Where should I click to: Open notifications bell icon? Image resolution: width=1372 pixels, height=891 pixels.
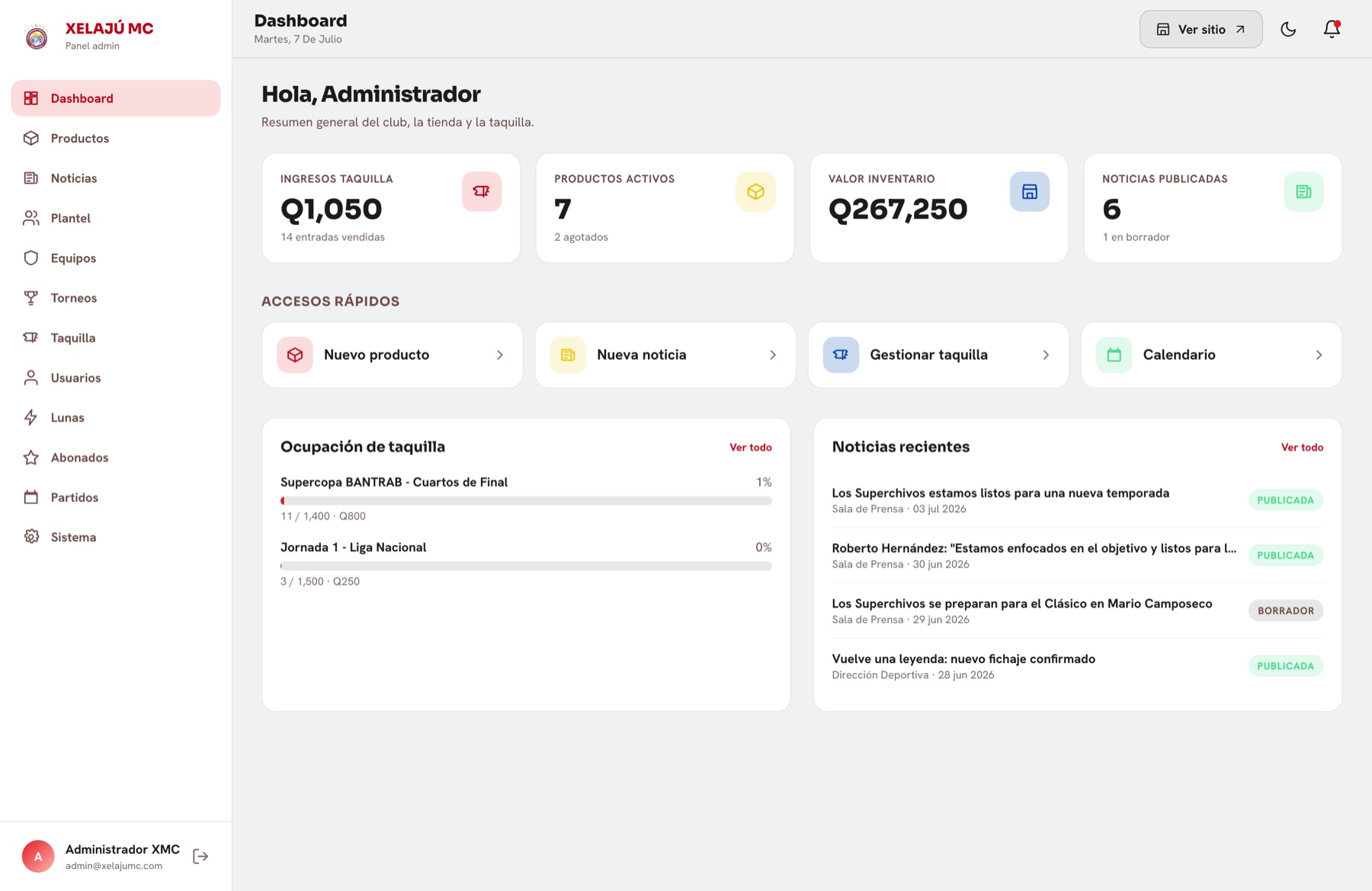coord(1332,29)
